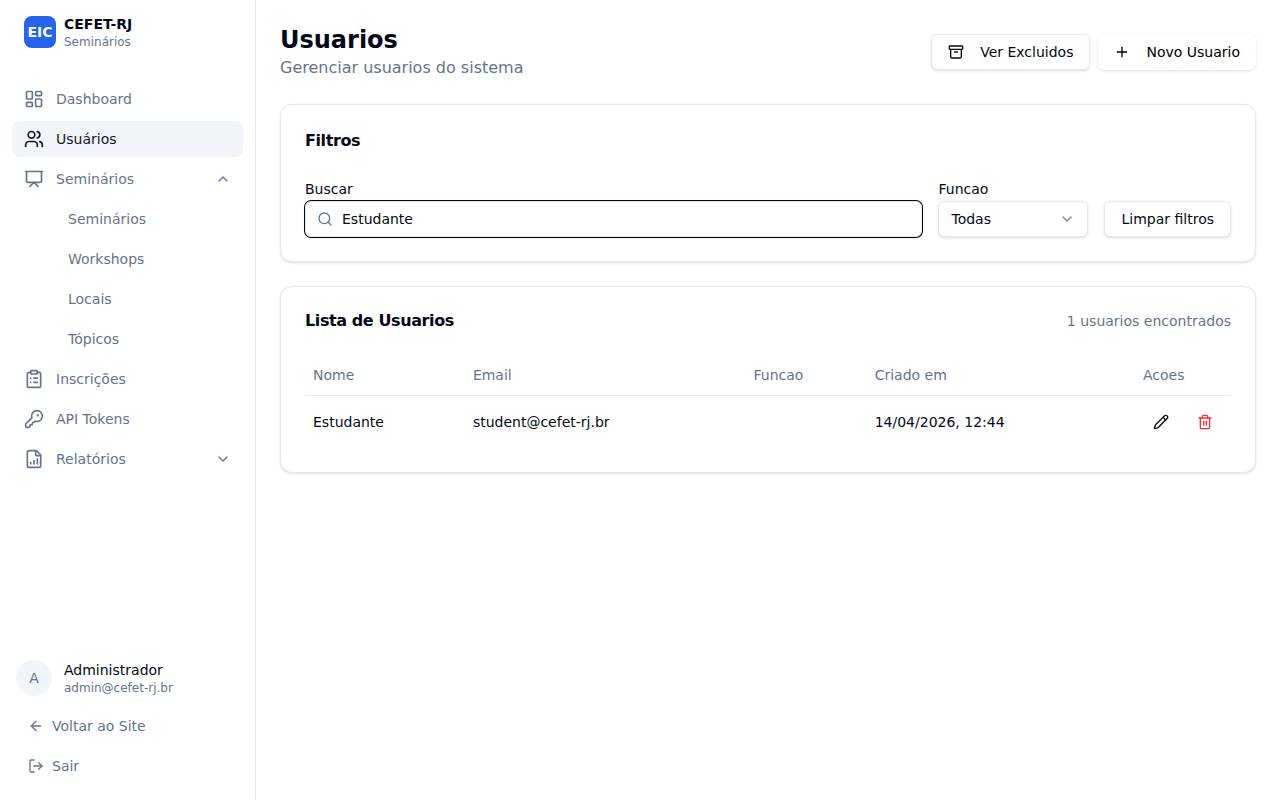Open API Tokens page label
This screenshot has width=1280, height=800.
pyautogui.click(x=93, y=419)
